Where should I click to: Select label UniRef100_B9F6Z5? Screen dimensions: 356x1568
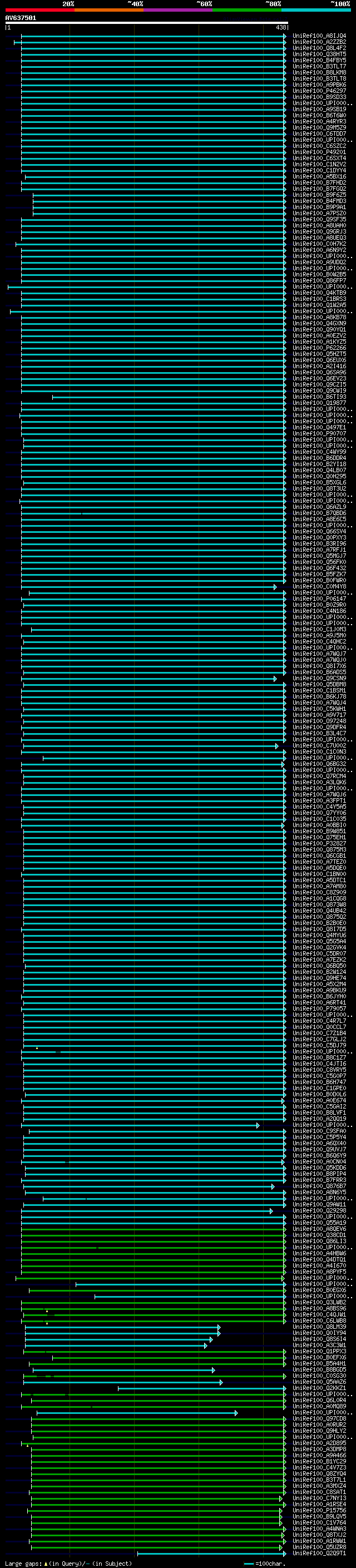coord(319,195)
